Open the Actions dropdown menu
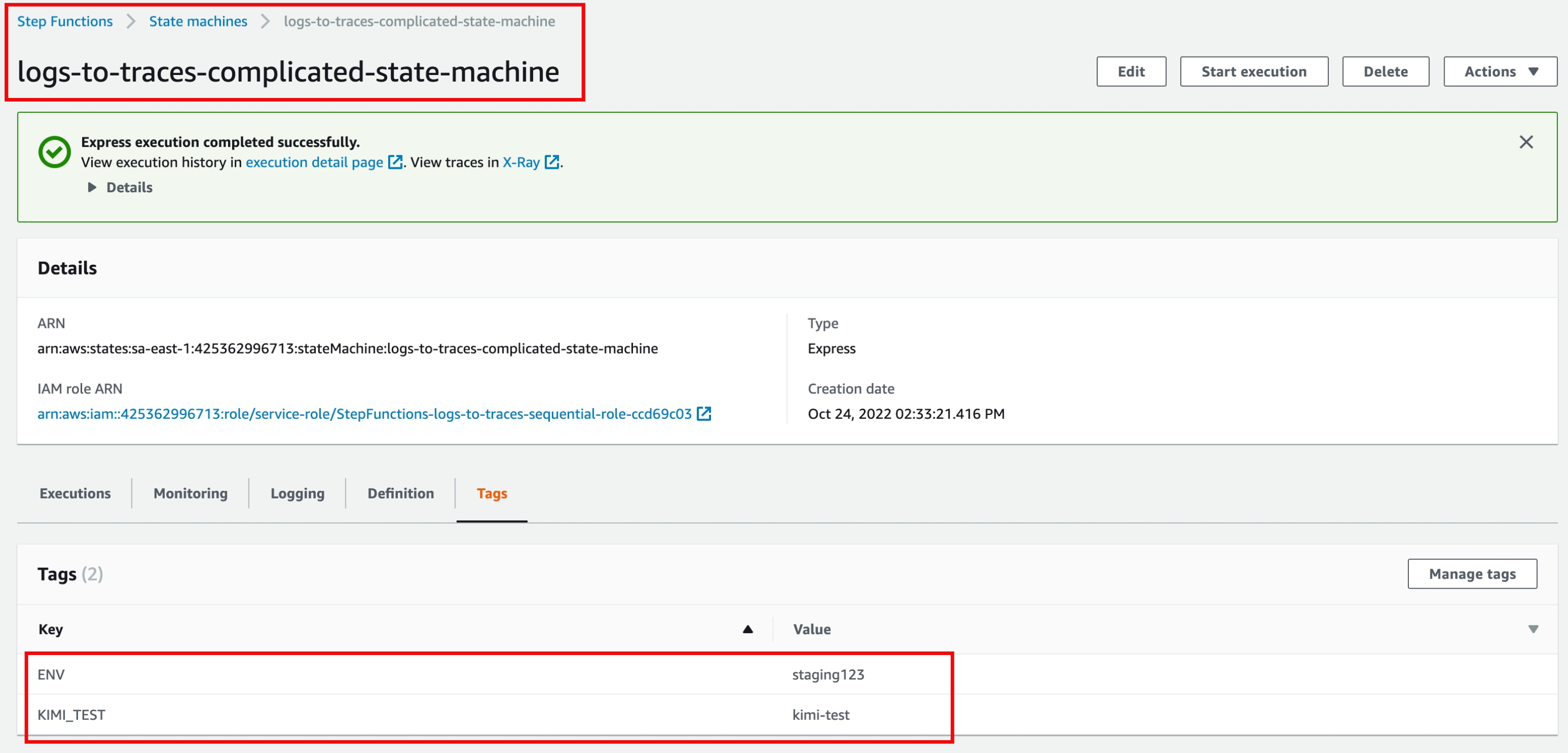This screenshot has width=1568, height=753. click(x=1500, y=71)
